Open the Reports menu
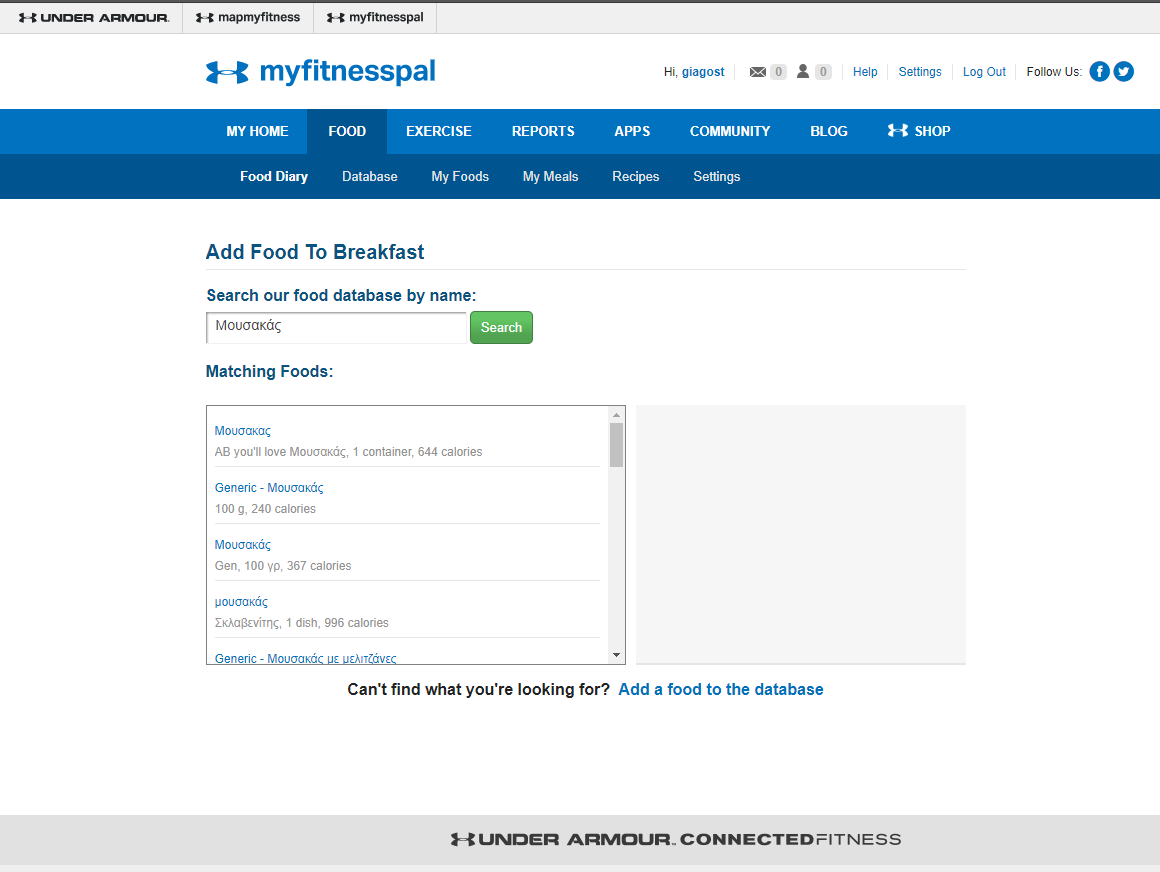 (x=543, y=131)
